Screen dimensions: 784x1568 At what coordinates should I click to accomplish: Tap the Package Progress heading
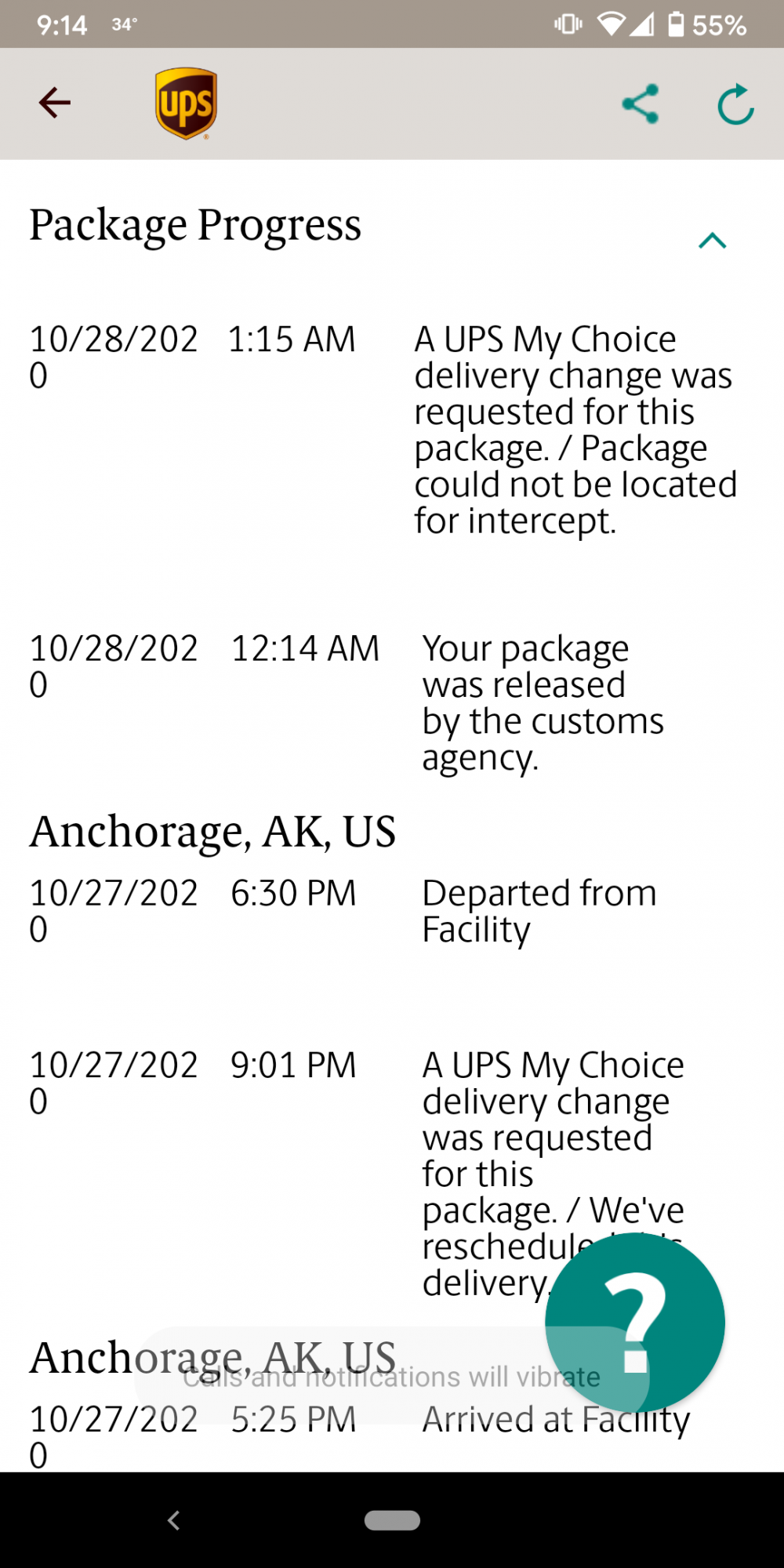195,226
